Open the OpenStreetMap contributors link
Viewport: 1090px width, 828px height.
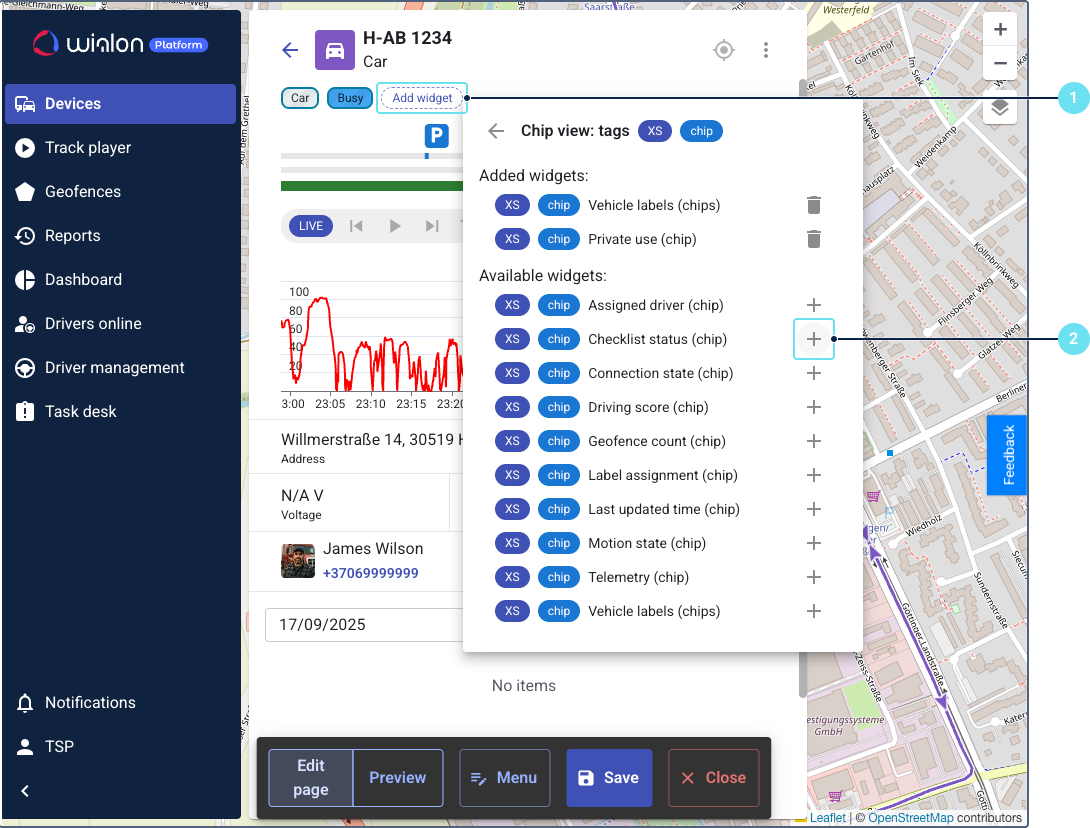coord(911,818)
